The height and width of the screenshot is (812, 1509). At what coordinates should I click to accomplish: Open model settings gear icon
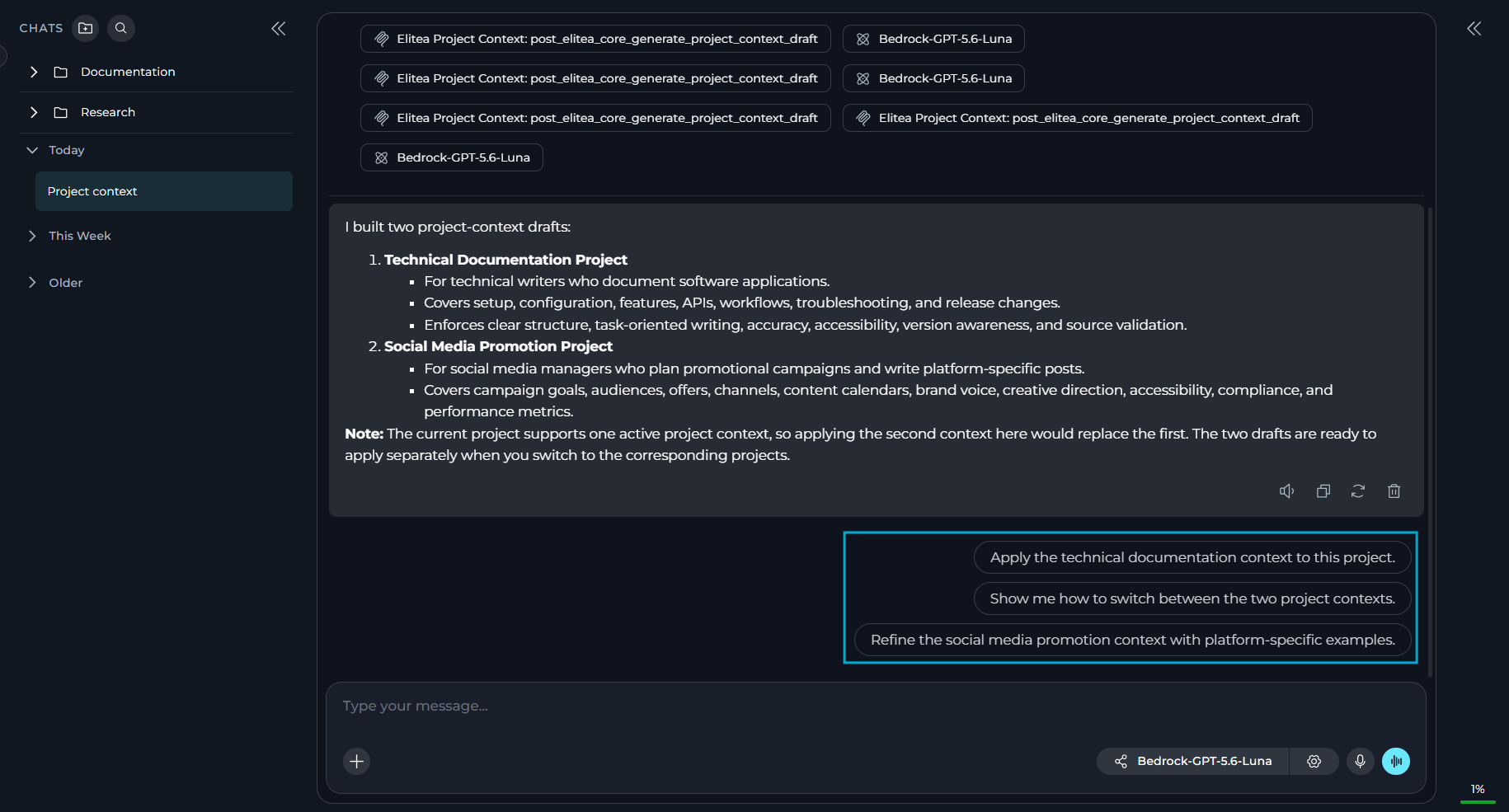[1314, 761]
